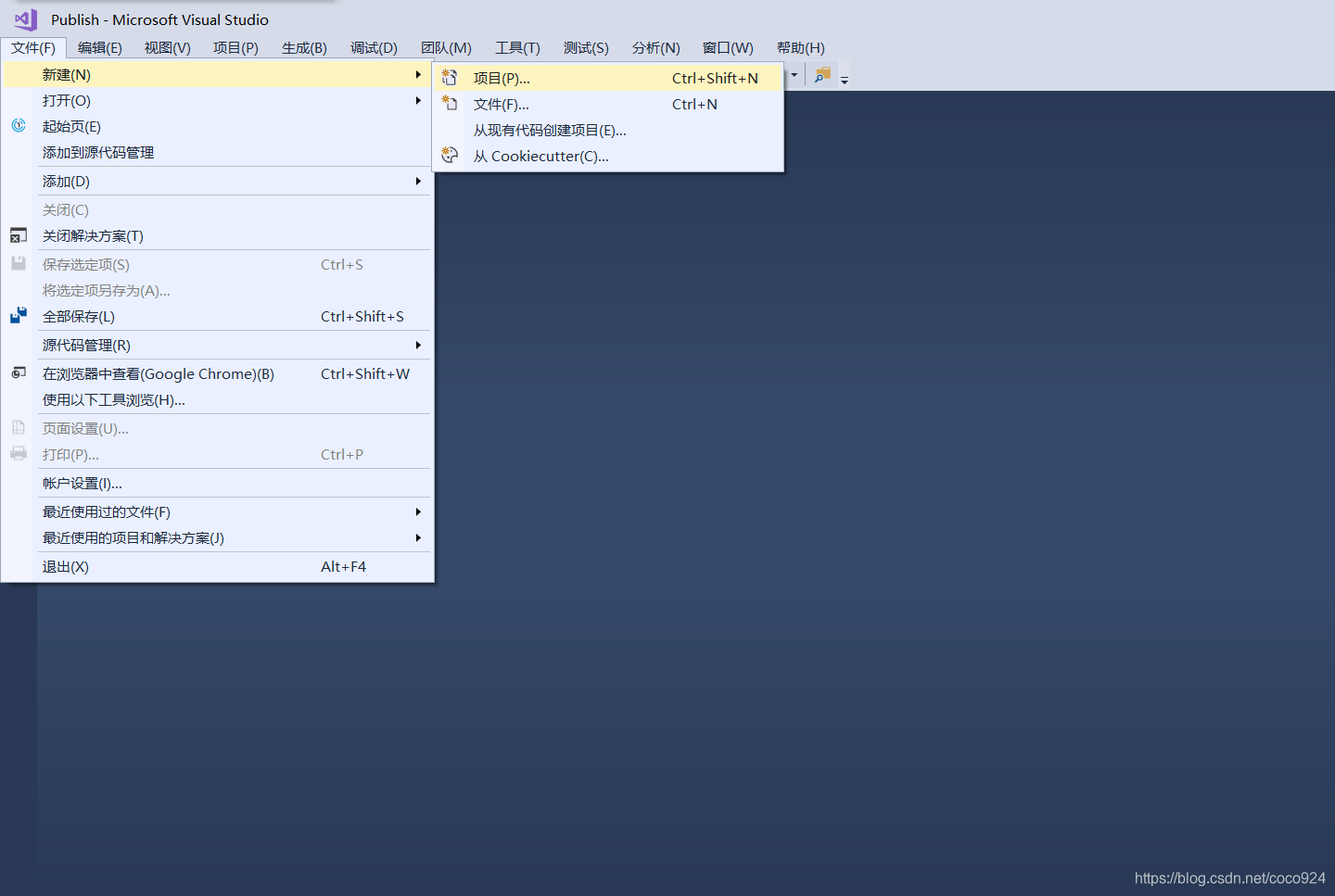Click the Ctrl+Shift+S shortcut text
This screenshot has width=1335, height=896.
pyautogui.click(x=362, y=316)
